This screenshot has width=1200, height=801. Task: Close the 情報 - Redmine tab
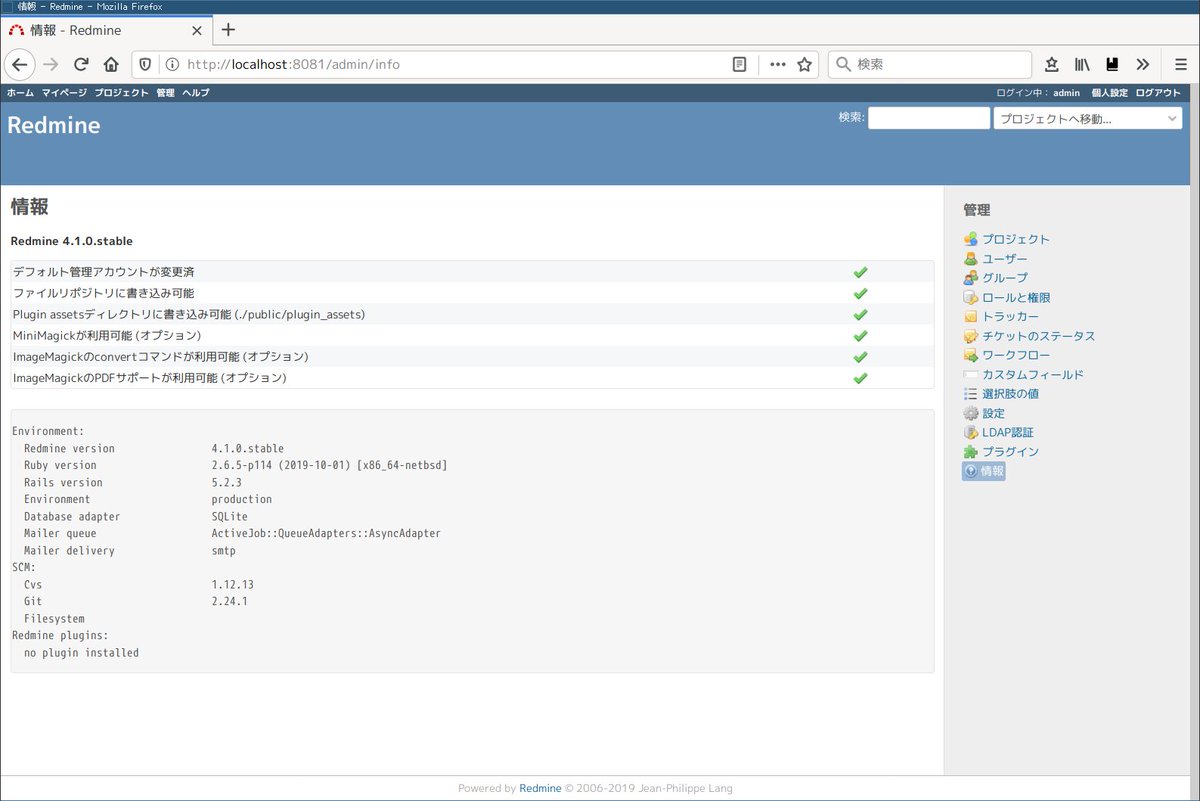point(195,30)
